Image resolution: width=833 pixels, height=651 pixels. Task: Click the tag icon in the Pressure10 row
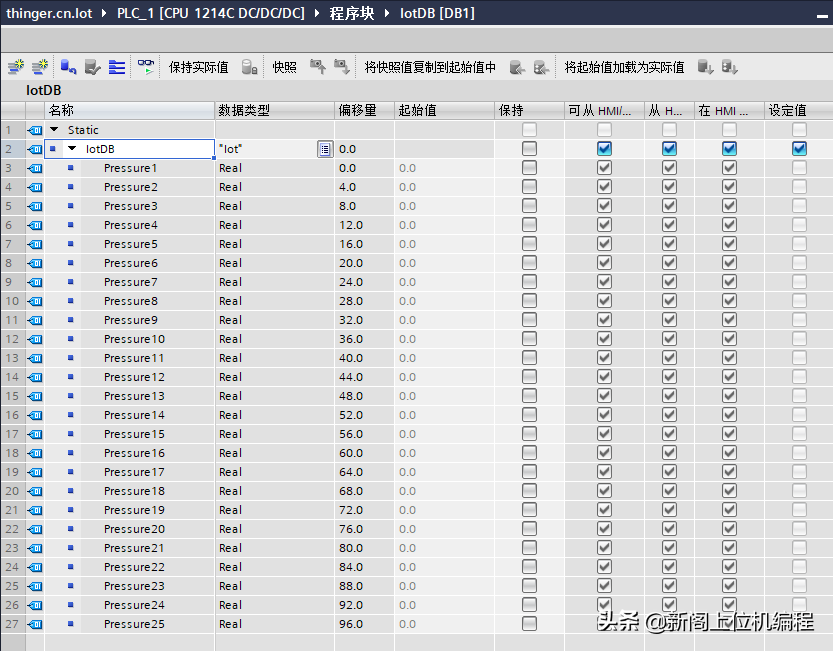point(35,340)
